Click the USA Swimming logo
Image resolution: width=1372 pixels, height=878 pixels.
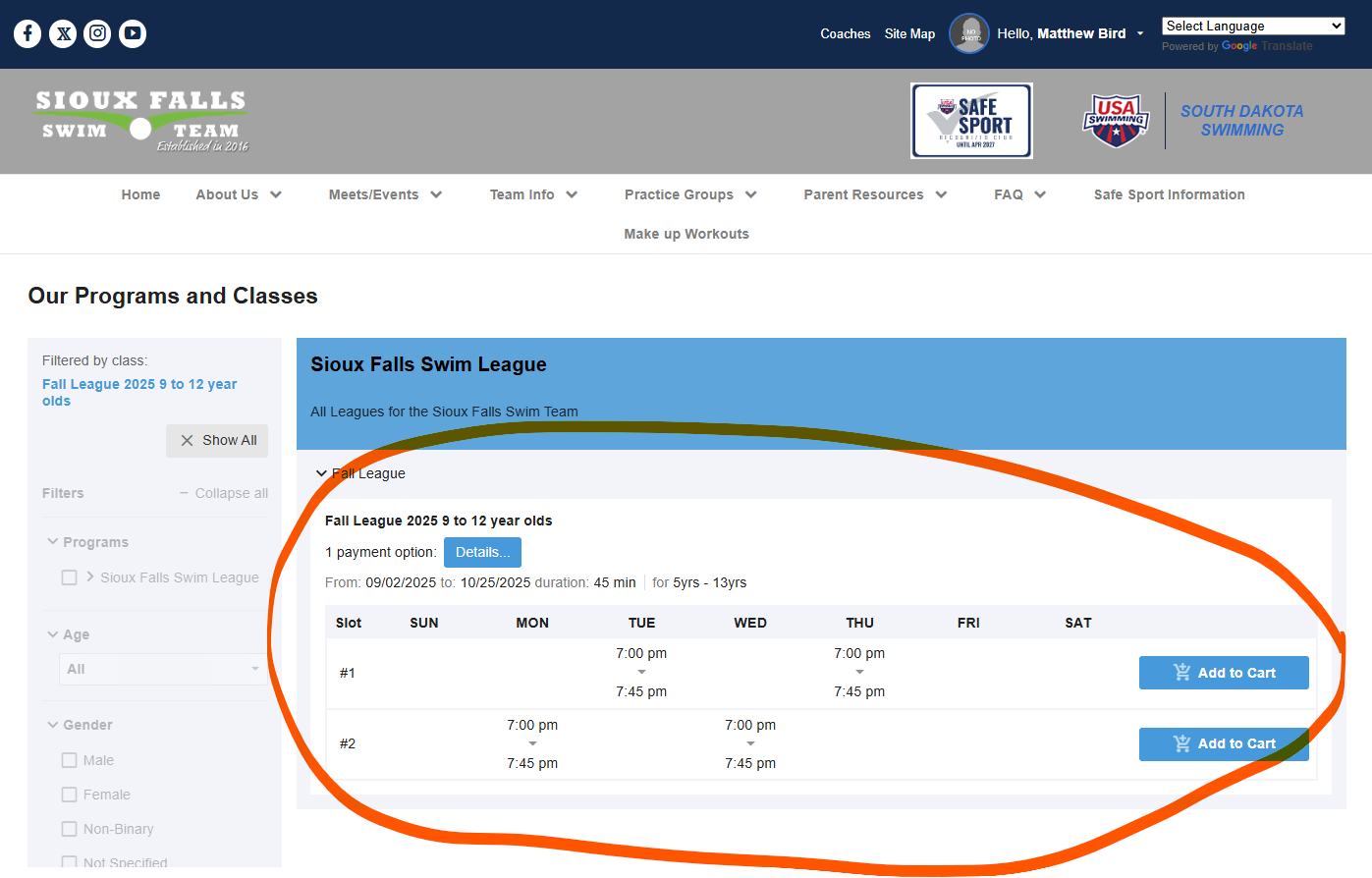point(1115,121)
